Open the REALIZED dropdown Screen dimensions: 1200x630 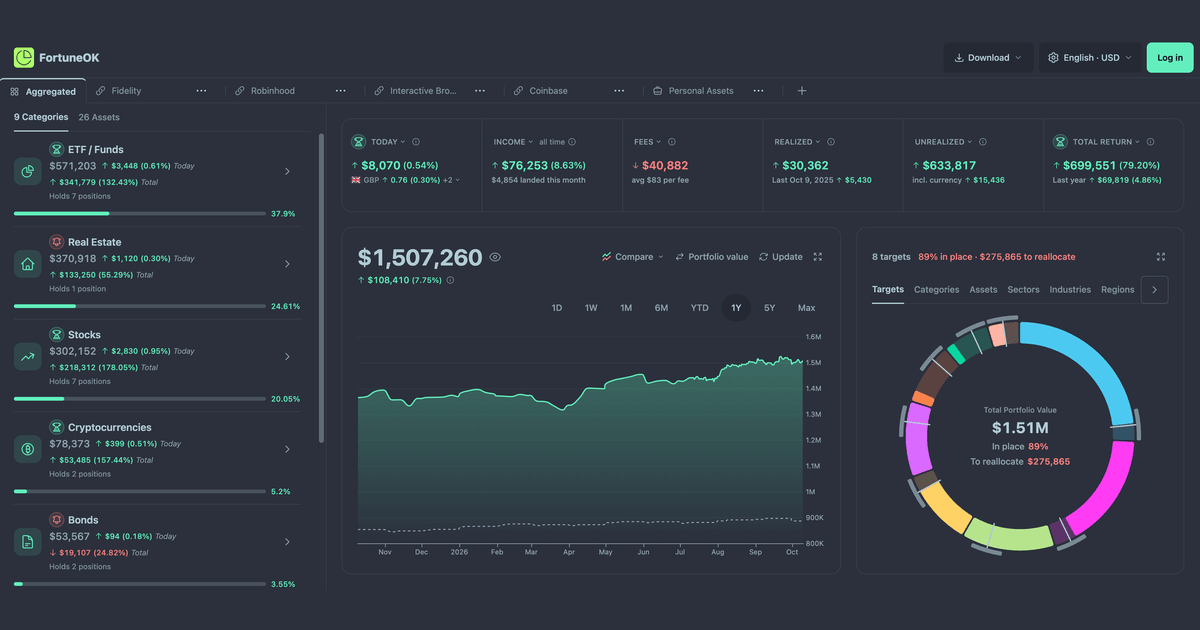pyautogui.click(x=797, y=142)
